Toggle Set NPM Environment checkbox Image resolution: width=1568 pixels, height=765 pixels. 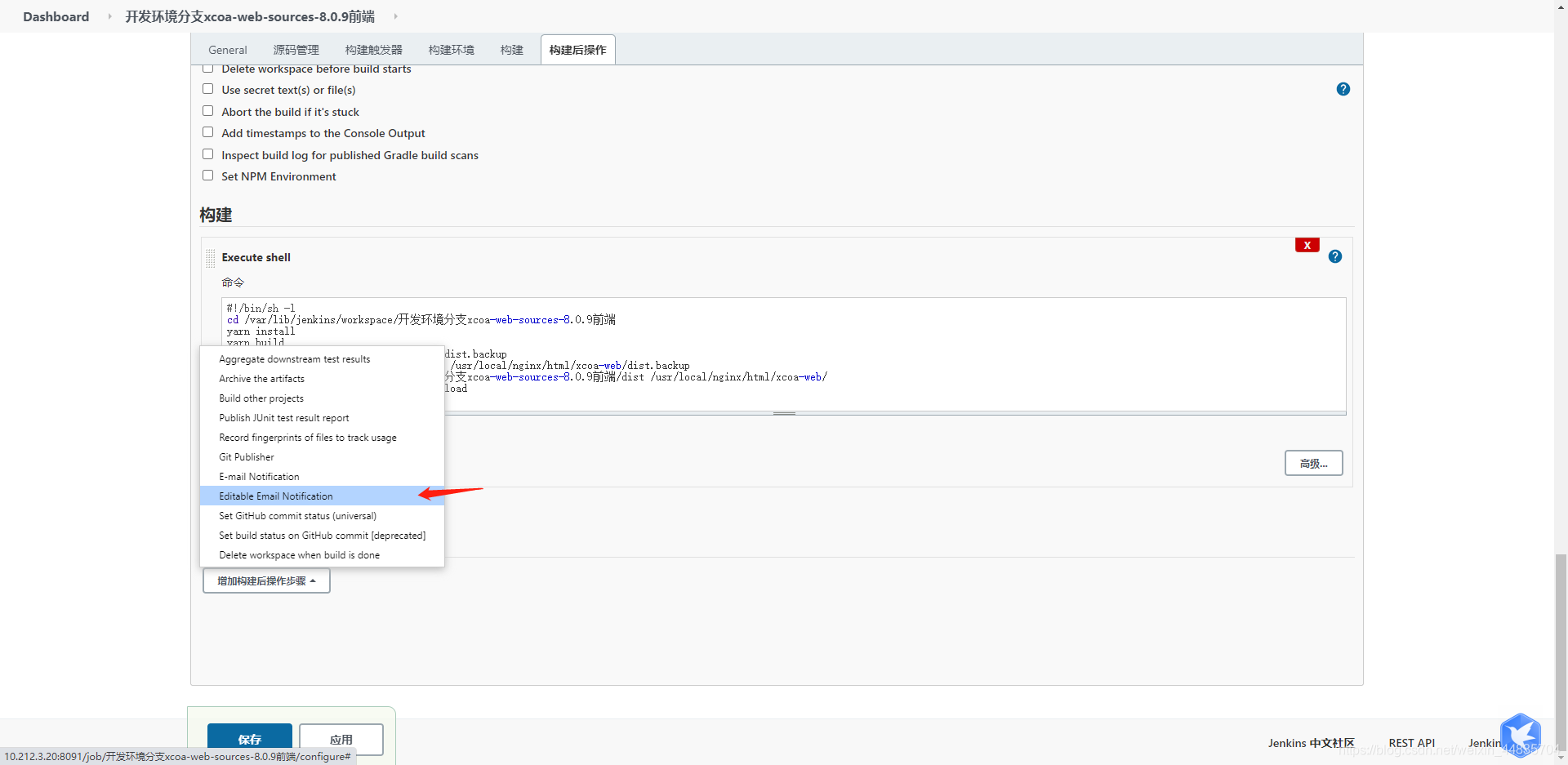207,176
